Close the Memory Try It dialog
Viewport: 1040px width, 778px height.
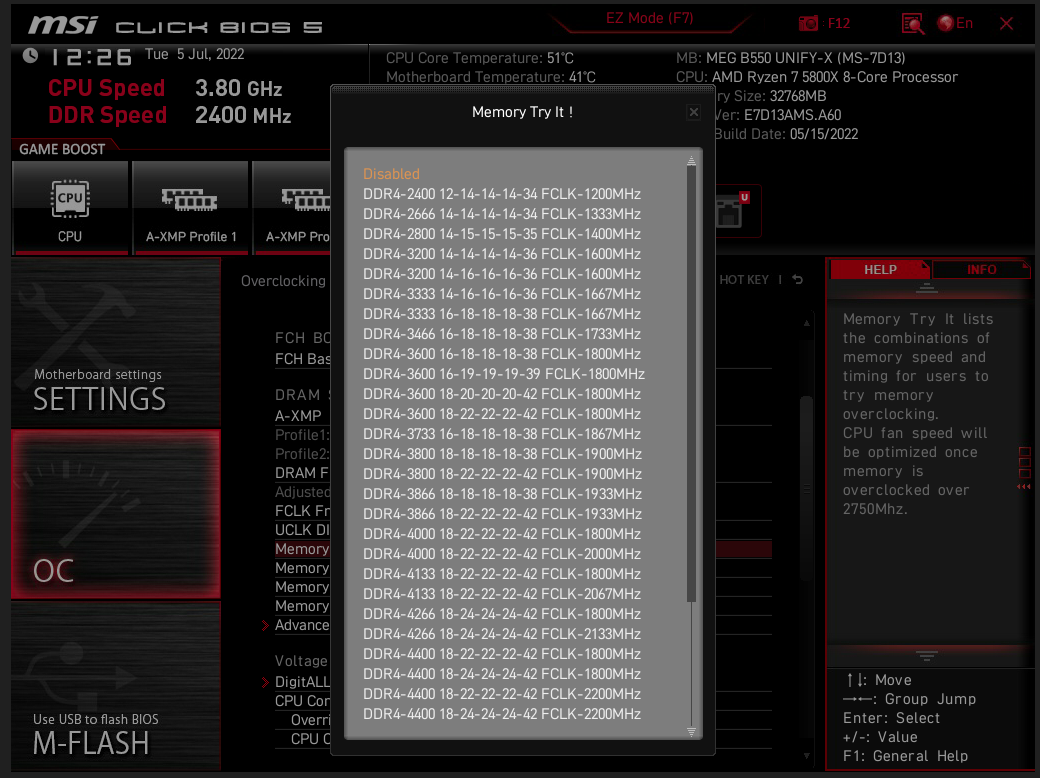coord(694,112)
